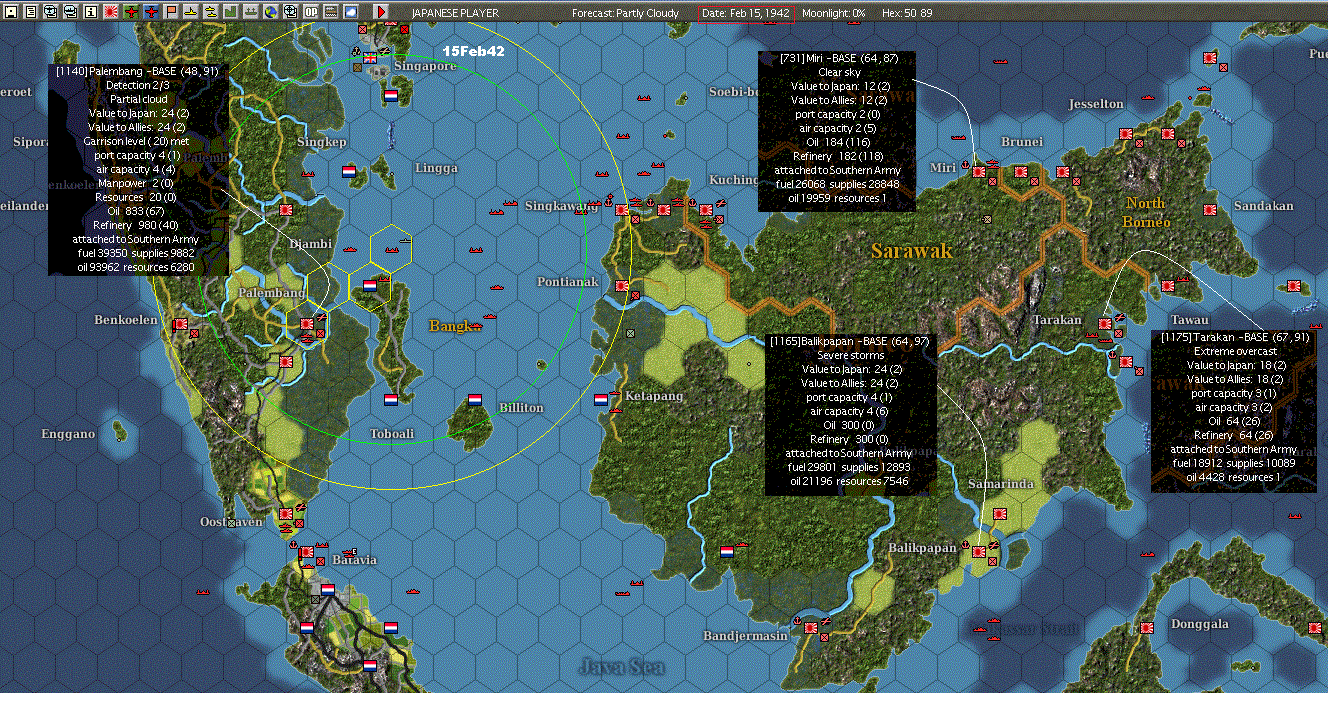Click the 'Date: Feb 15, 1942' box

point(746,13)
